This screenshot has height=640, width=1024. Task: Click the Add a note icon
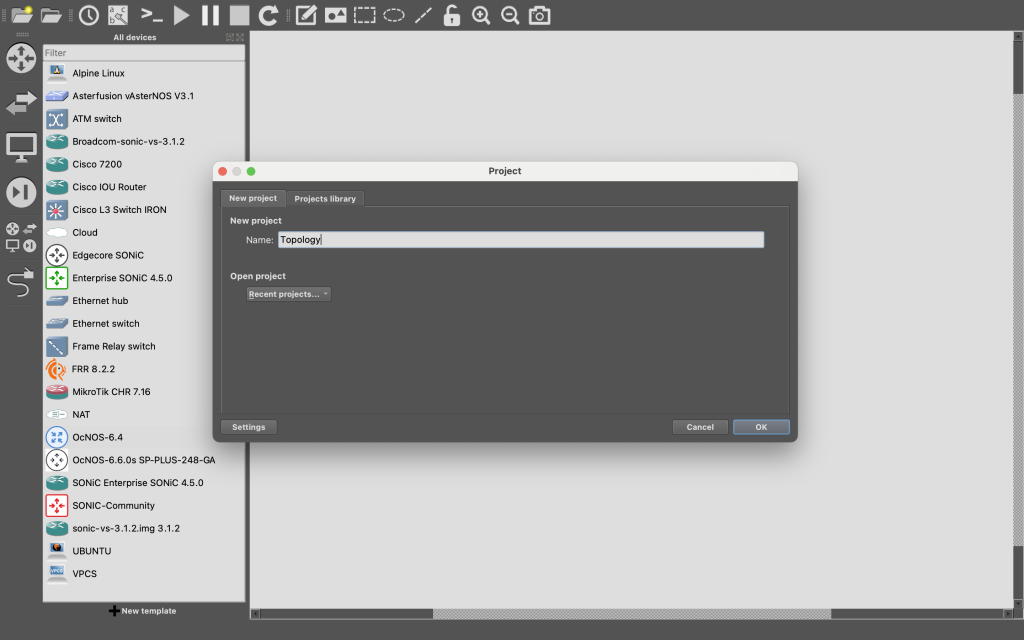[x=306, y=15]
